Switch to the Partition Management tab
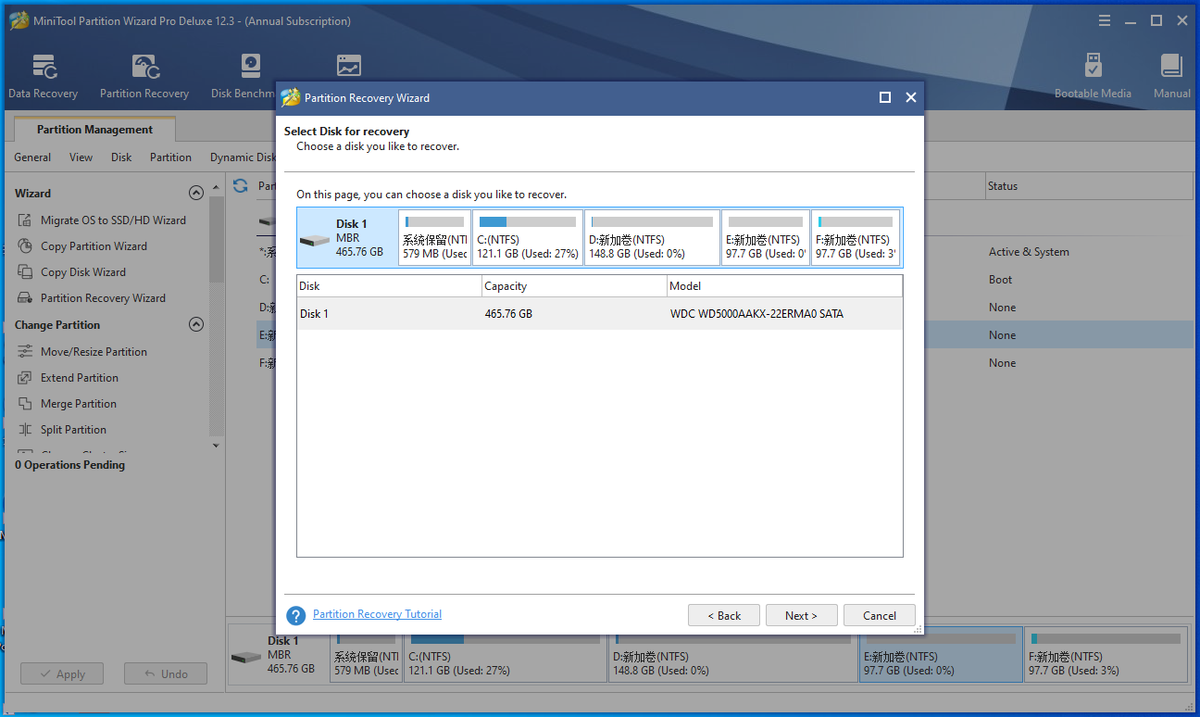This screenshot has height=717, width=1200. pos(94,129)
